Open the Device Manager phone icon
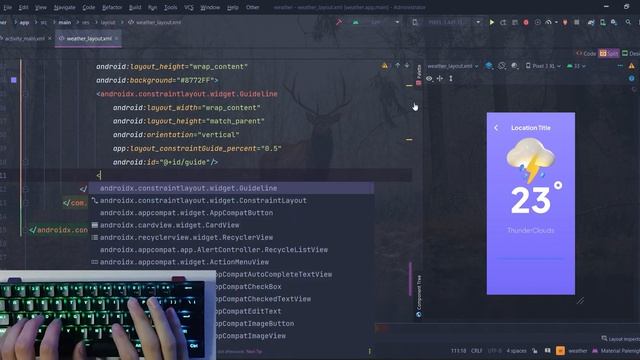The image size is (640, 360). tap(602, 22)
